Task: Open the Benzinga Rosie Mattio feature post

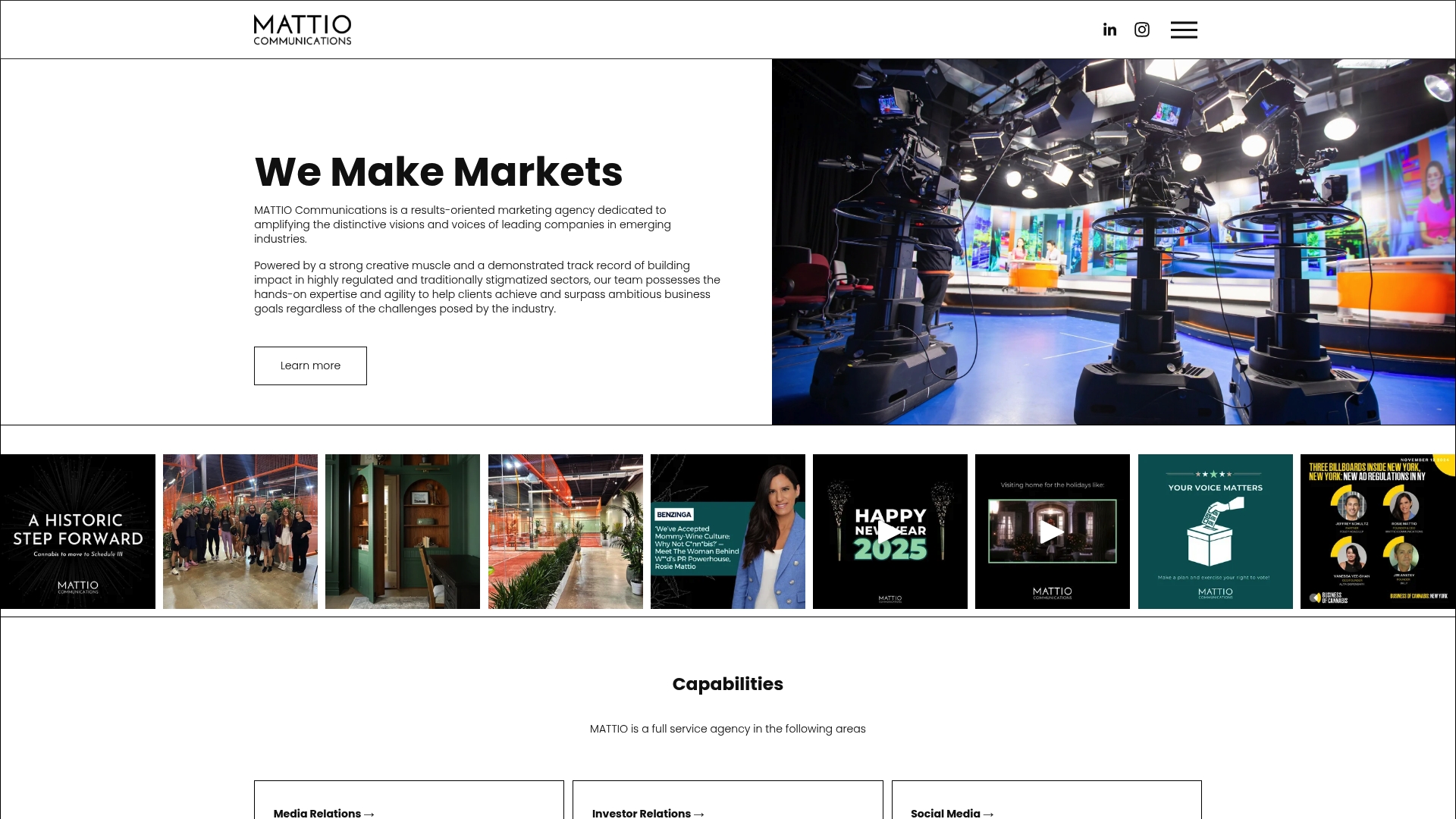Action: 727,531
